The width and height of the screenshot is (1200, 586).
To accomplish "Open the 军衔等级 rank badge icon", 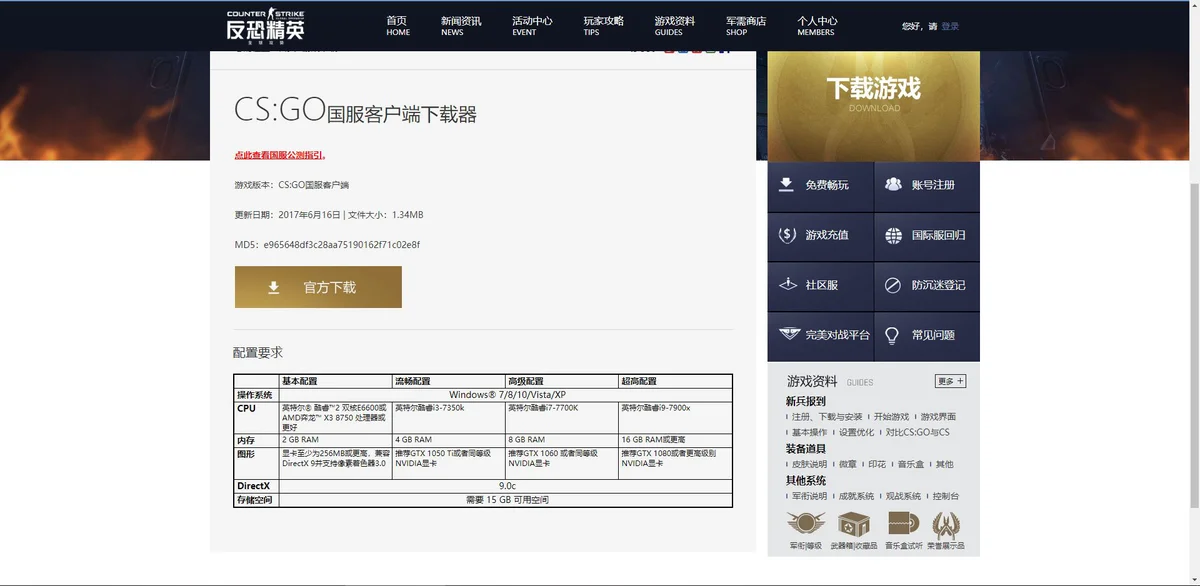I will pyautogui.click(x=805, y=524).
